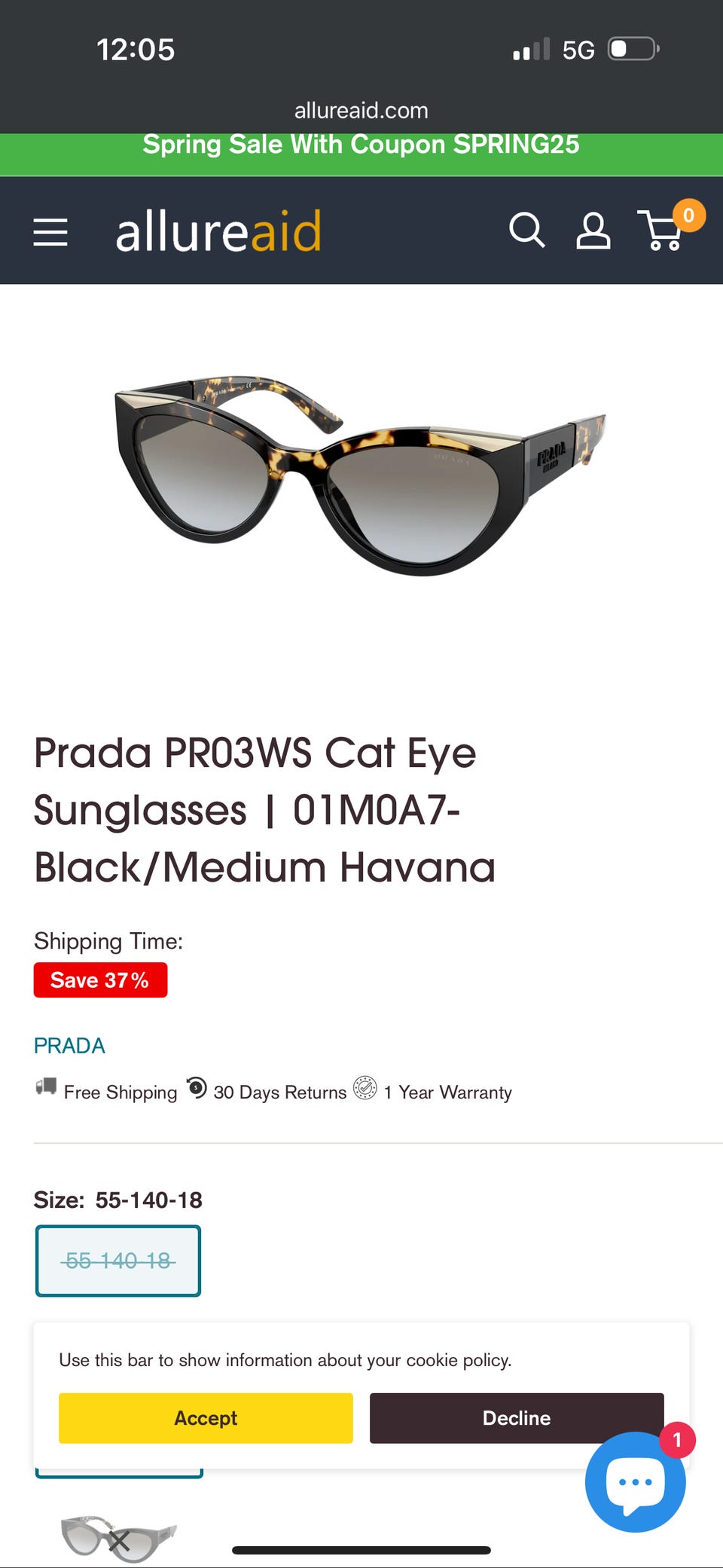Tap the search magnifier icon
The height and width of the screenshot is (1568, 723).
point(526,230)
